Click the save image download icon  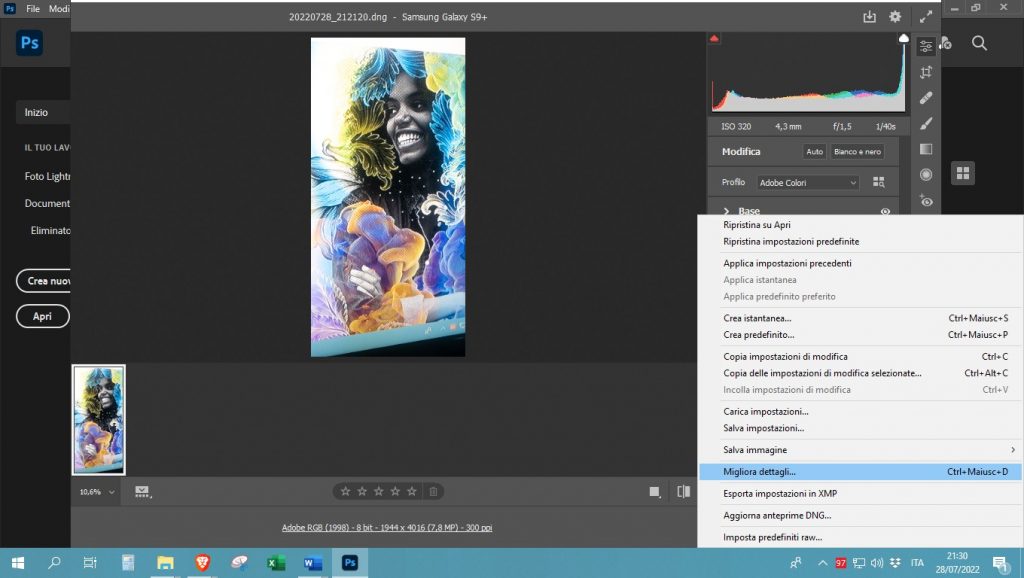869,17
